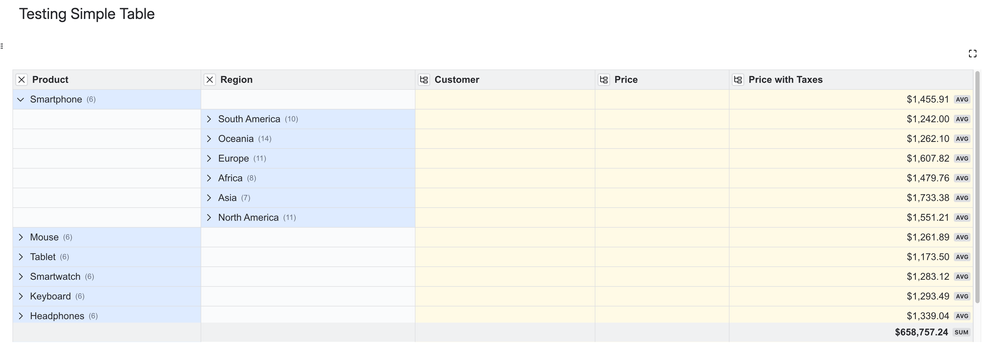Click the drag handle dots at left edge
This screenshot has width=998, height=361.
2,46
